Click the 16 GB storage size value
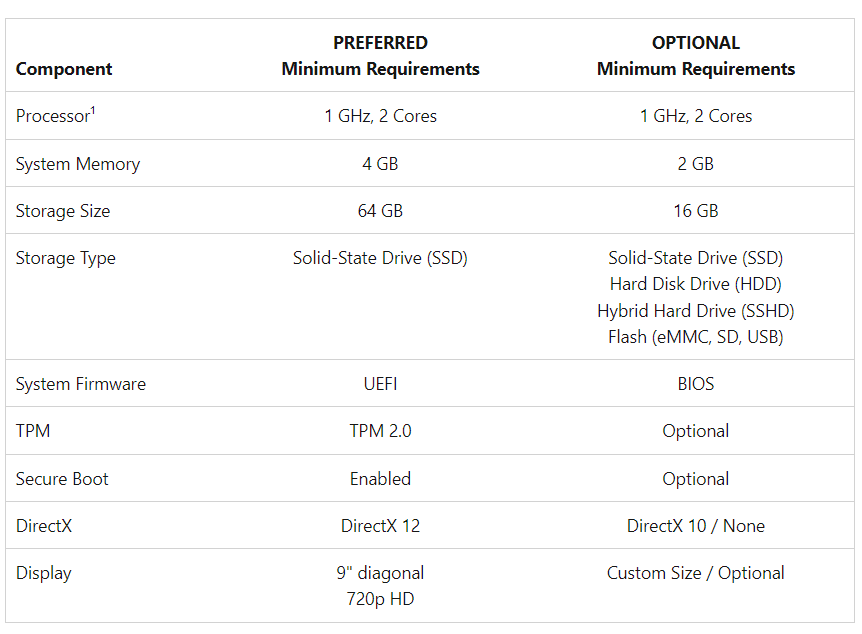 pyautogui.click(x=696, y=211)
